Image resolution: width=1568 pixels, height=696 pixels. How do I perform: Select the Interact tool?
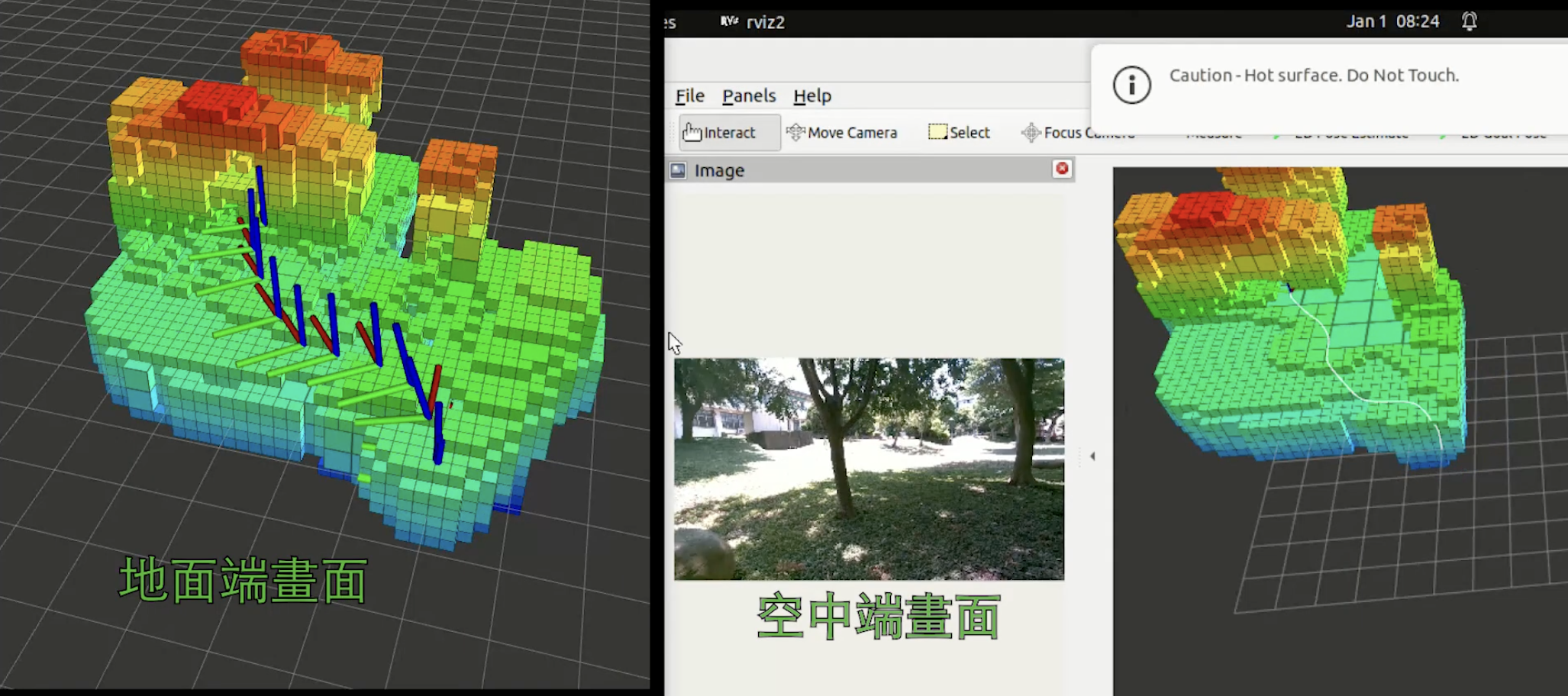[x=728, y=133]
